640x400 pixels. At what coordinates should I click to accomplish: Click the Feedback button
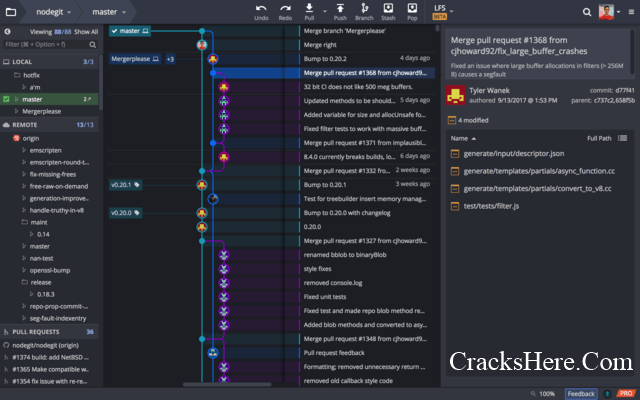(581, 393)
